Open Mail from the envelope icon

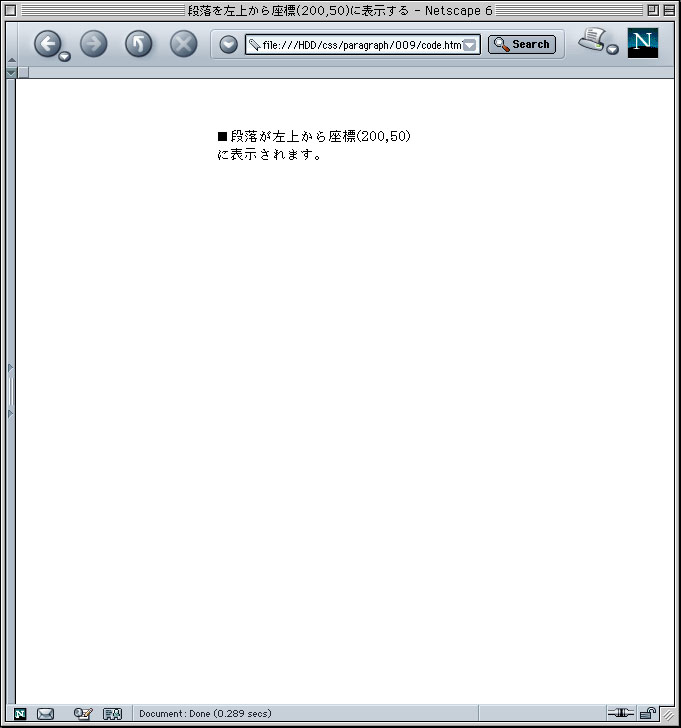point(45,714)
